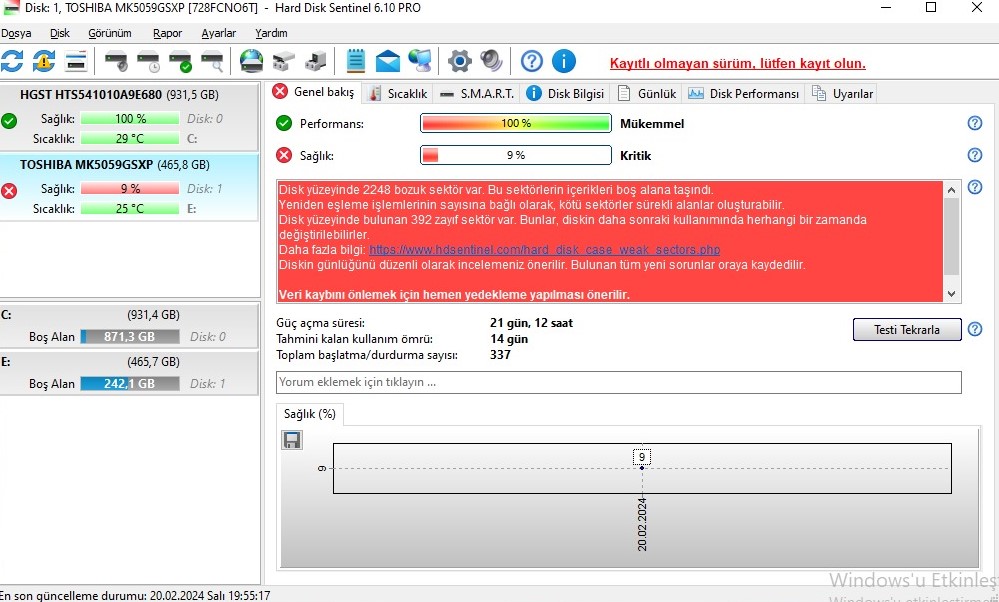Screen dimensions: 999x602
Task: Click the 20.02.2024 date label on graph
Action: 642,524
